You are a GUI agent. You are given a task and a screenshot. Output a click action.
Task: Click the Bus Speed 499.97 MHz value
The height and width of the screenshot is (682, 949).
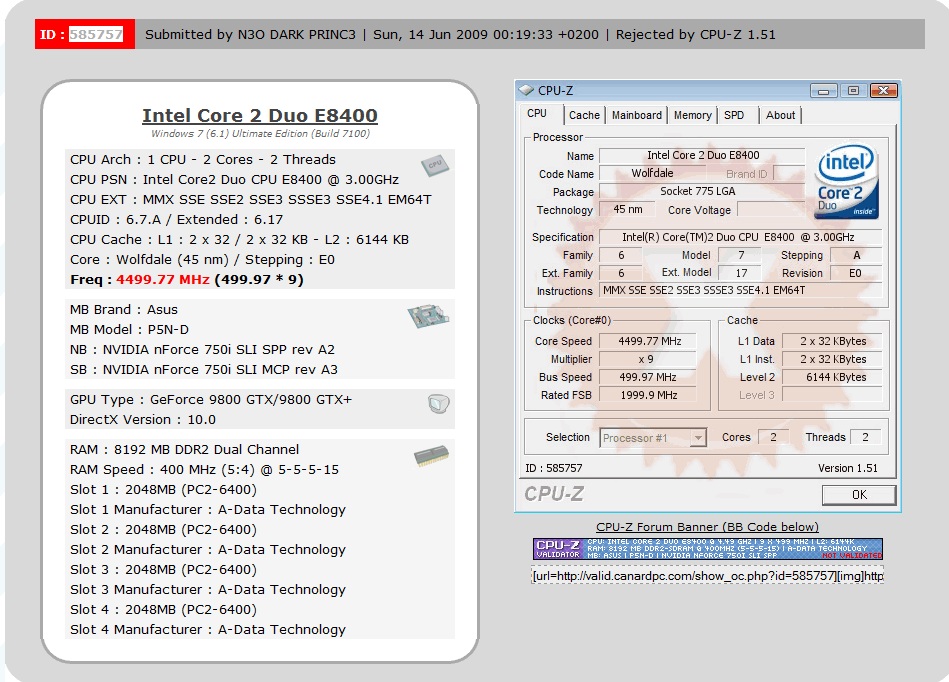pos(648,378)
